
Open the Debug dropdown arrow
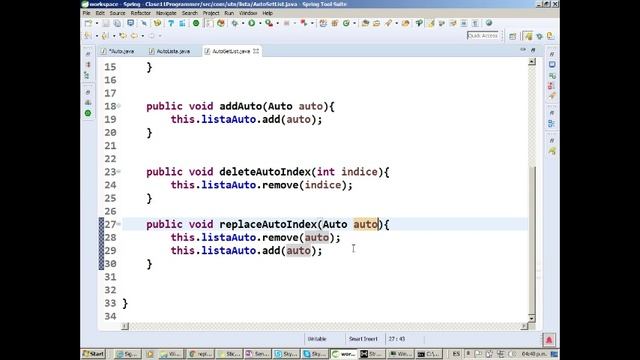[x=243, y=23]
